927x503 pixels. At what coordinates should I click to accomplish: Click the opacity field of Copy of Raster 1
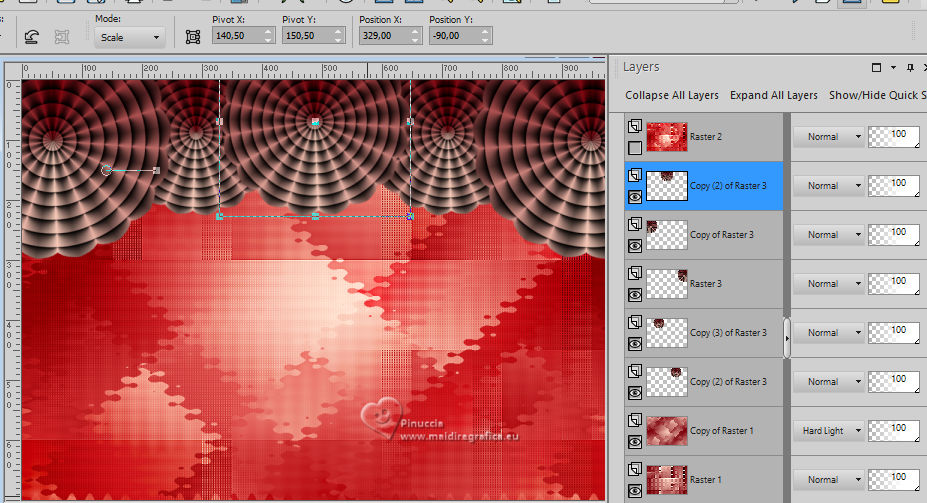(x=893, y=431)
